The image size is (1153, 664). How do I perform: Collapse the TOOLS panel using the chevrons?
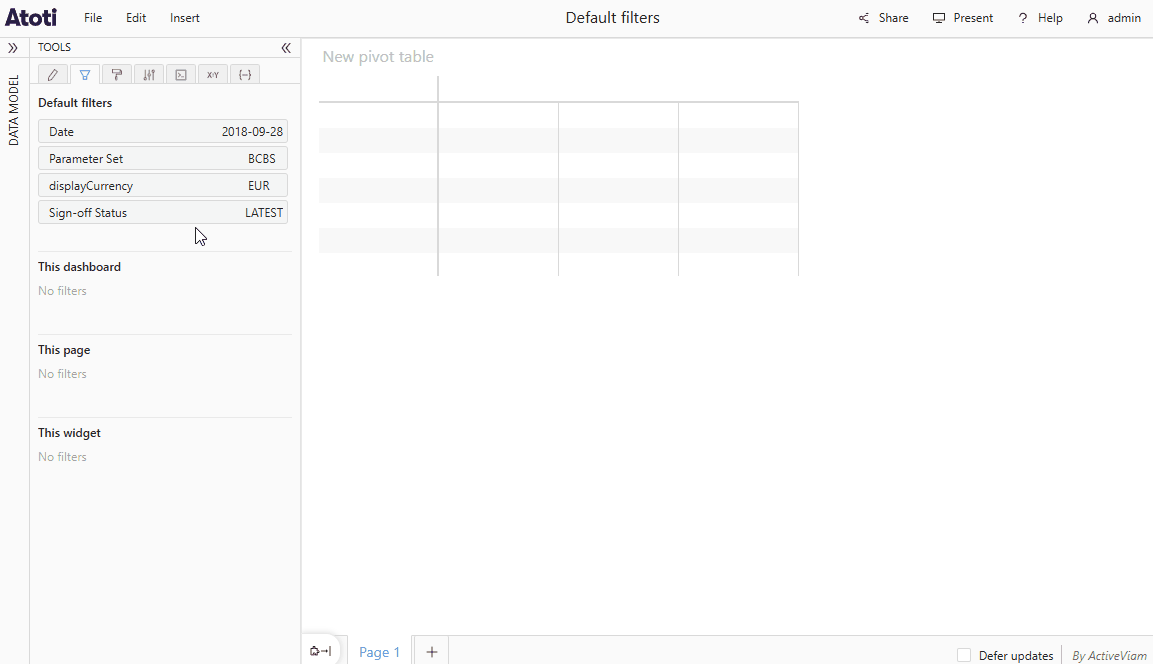click(x=286, y=47)
